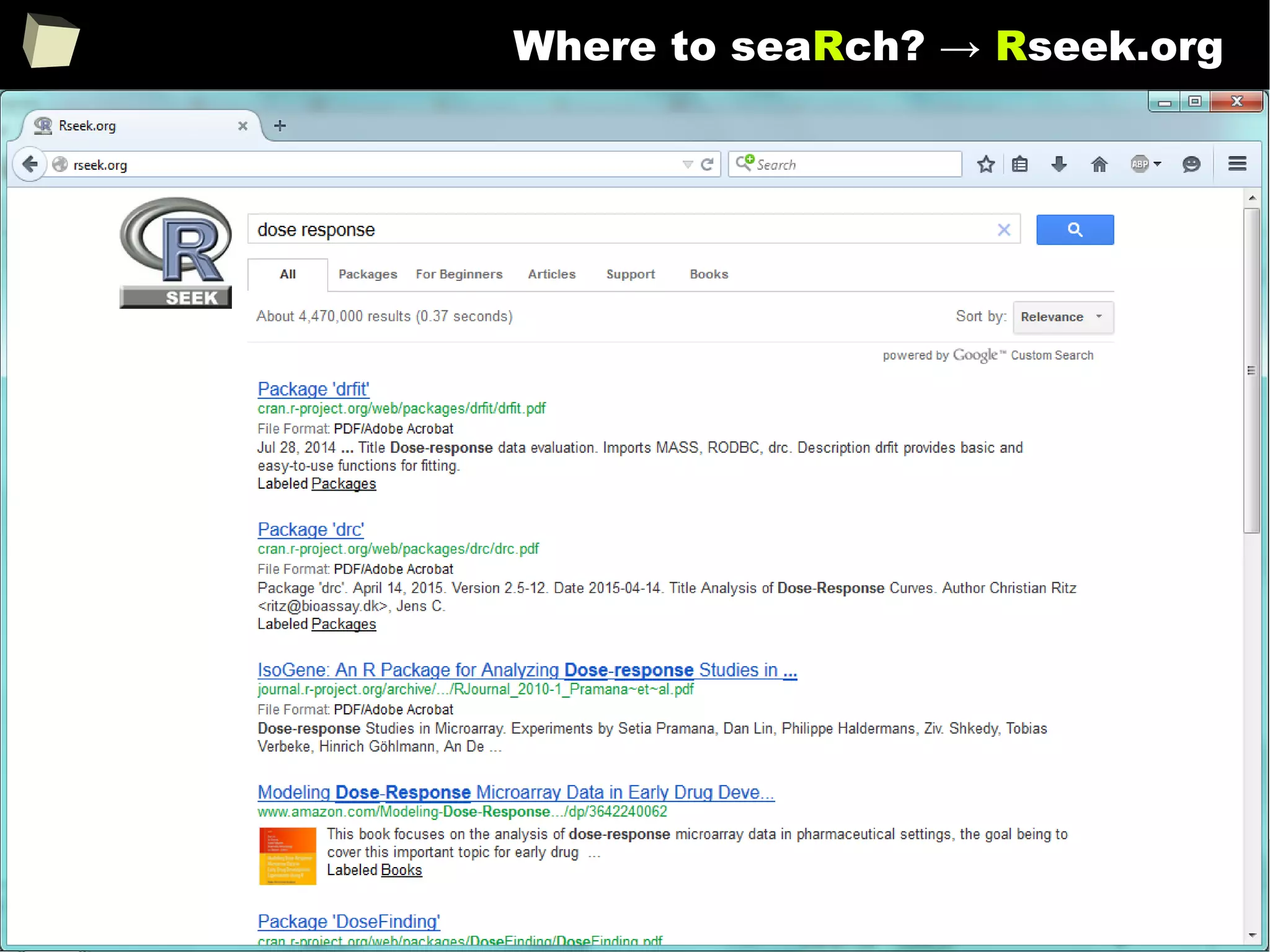1270x952 pixels.
Task: Click the Books label under Amazon result
Action: pos(401,870)
